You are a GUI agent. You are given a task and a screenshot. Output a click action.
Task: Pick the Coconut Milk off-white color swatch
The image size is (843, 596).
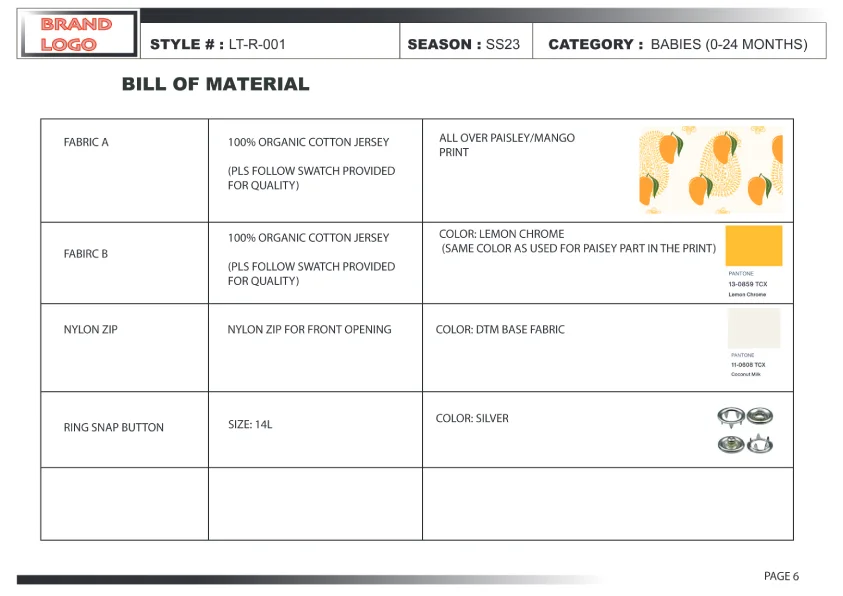pyautogui.click(x=753, y=328)
